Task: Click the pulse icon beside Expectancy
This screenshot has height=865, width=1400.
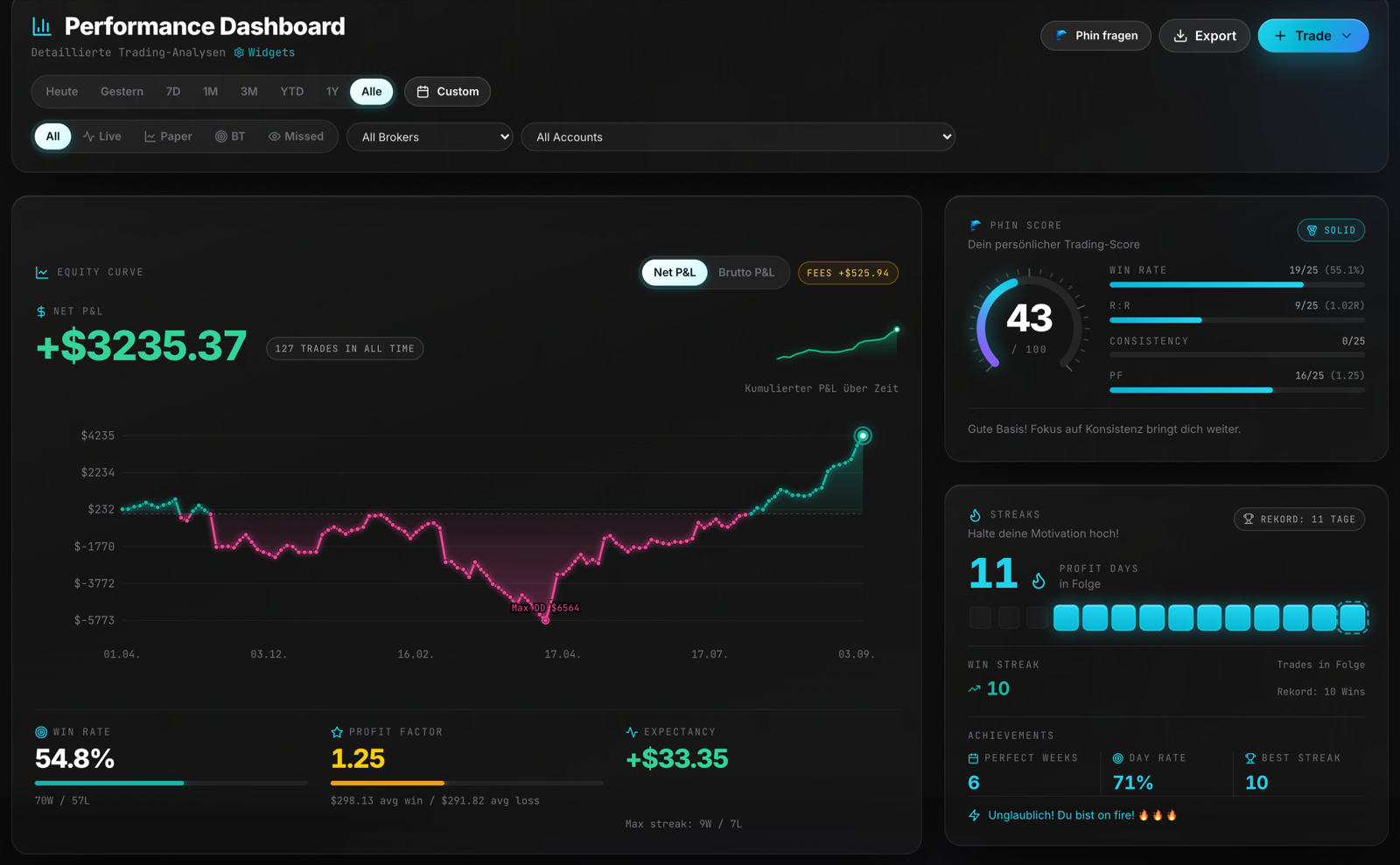Action: (x=632, y=732)
